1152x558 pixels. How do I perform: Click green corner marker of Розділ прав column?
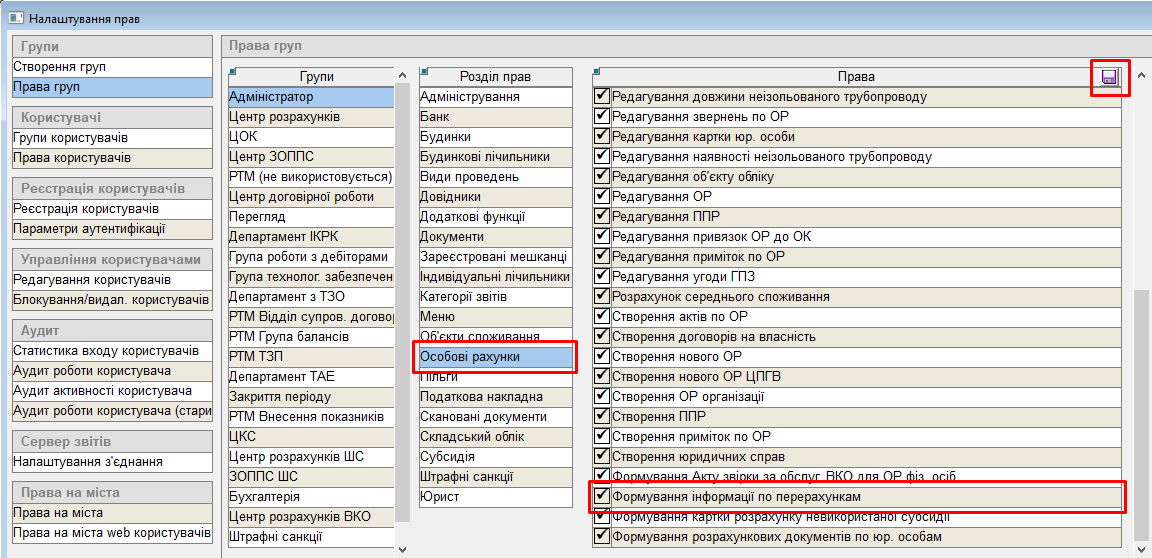[423, 70]
